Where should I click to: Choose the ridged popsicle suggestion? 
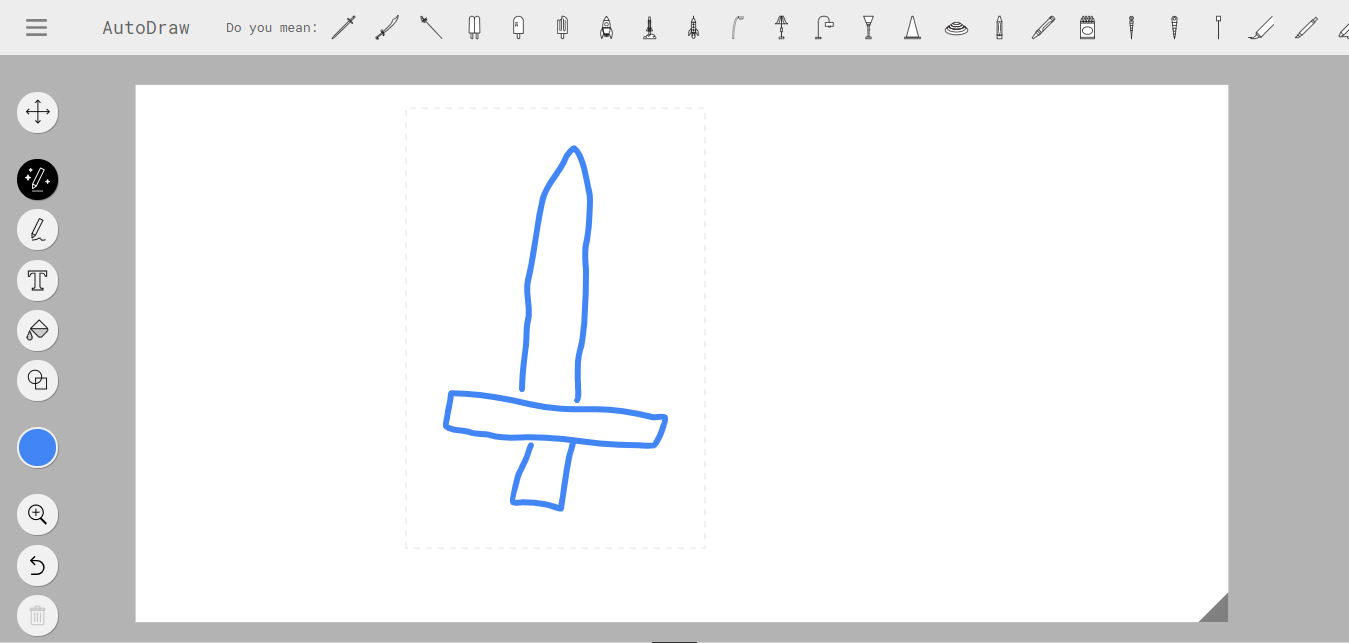(x=562, y=27)
